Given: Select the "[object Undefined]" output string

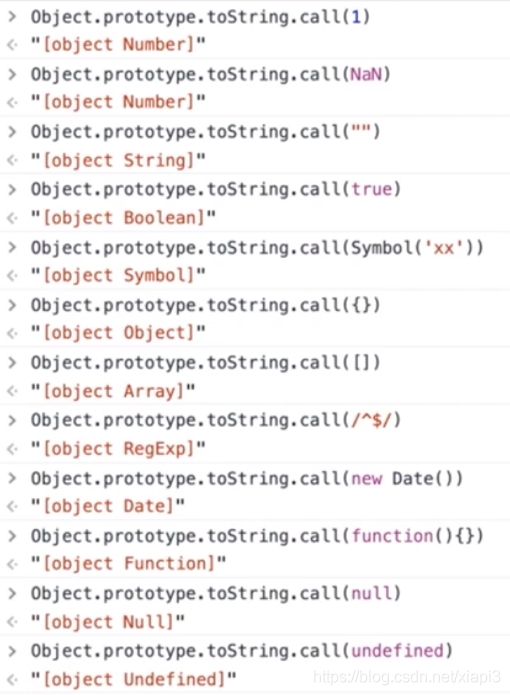Looking at the screenshot, I should coord(133,679).
